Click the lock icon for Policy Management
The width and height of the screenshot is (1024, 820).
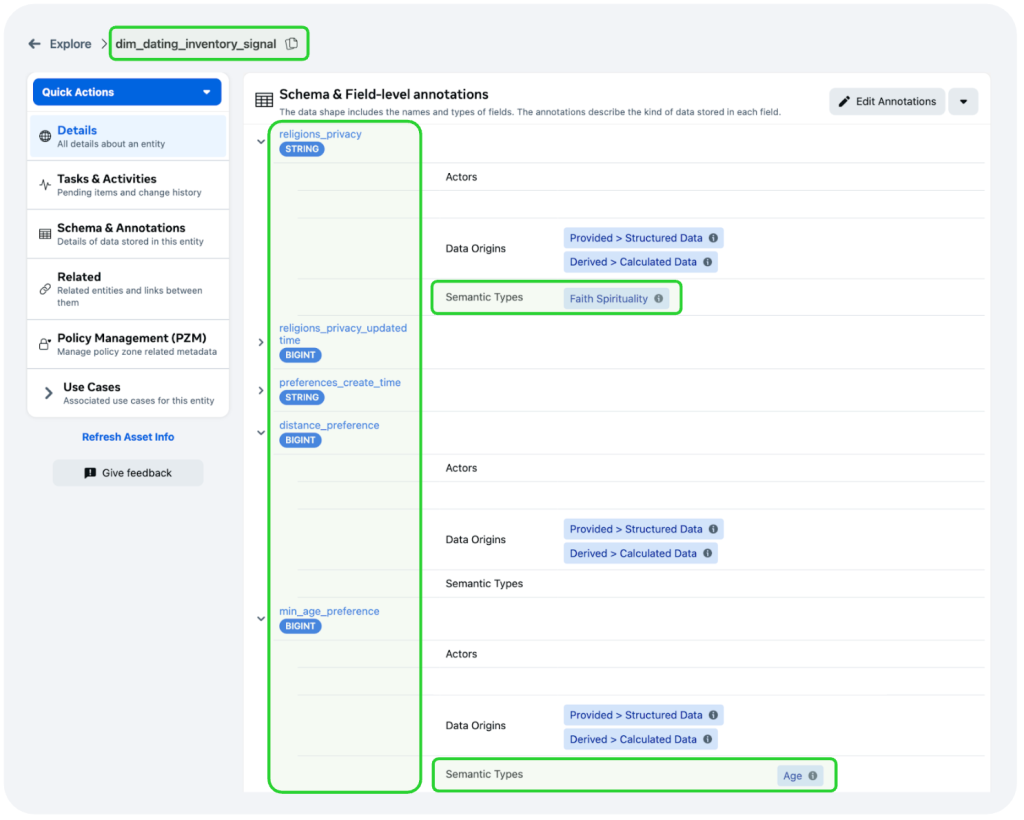[44, 344]
